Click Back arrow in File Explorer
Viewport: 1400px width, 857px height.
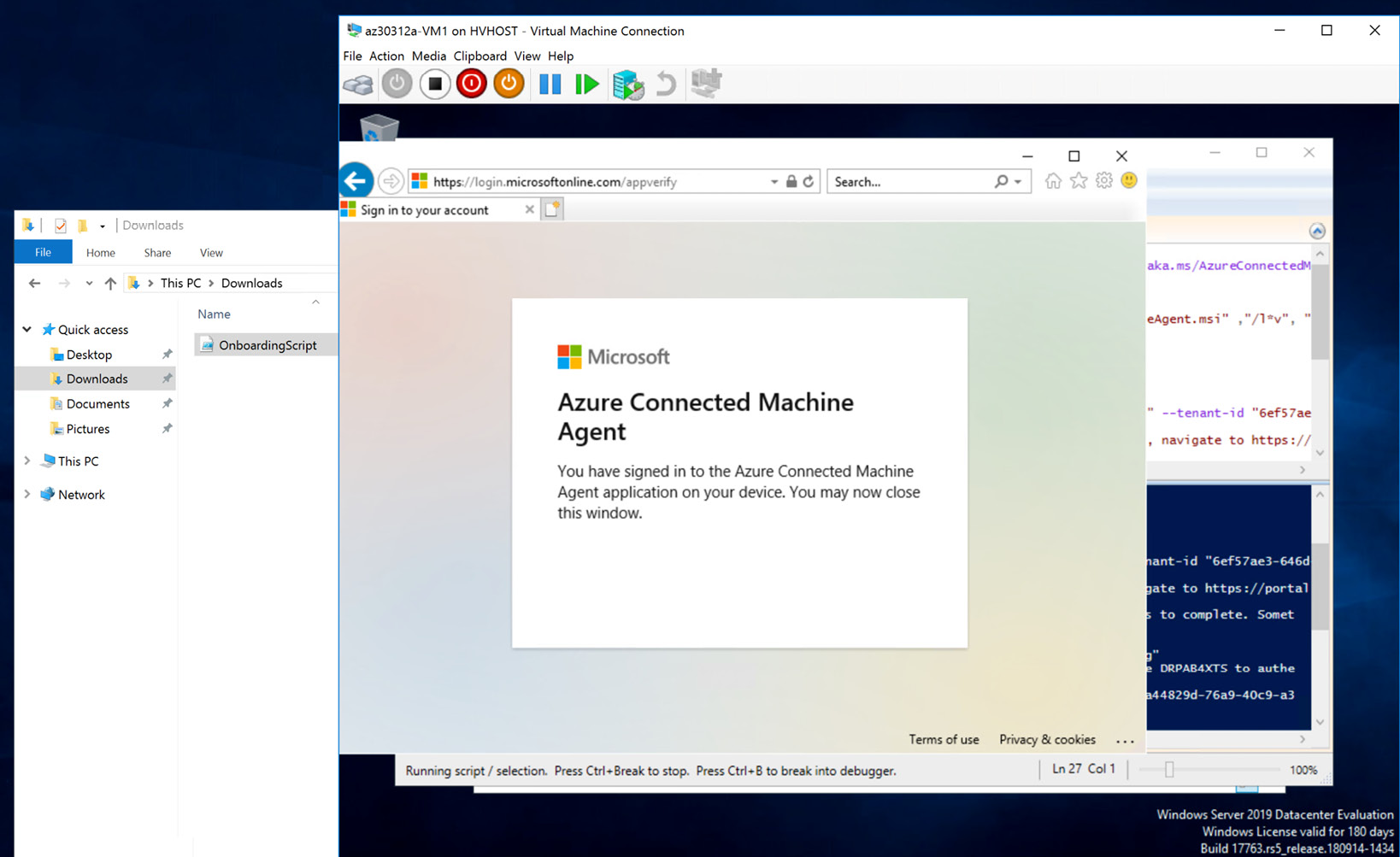point(34,284)
